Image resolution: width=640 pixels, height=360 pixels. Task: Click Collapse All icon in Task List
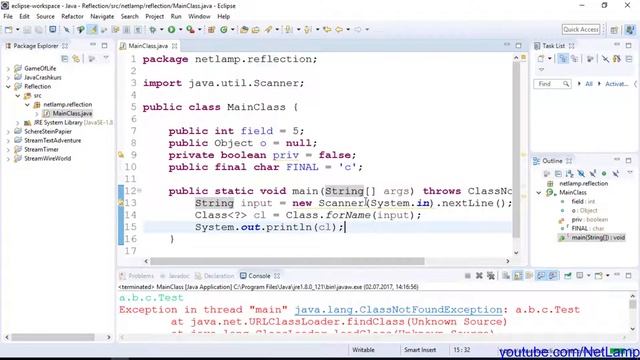click(629, 59)
